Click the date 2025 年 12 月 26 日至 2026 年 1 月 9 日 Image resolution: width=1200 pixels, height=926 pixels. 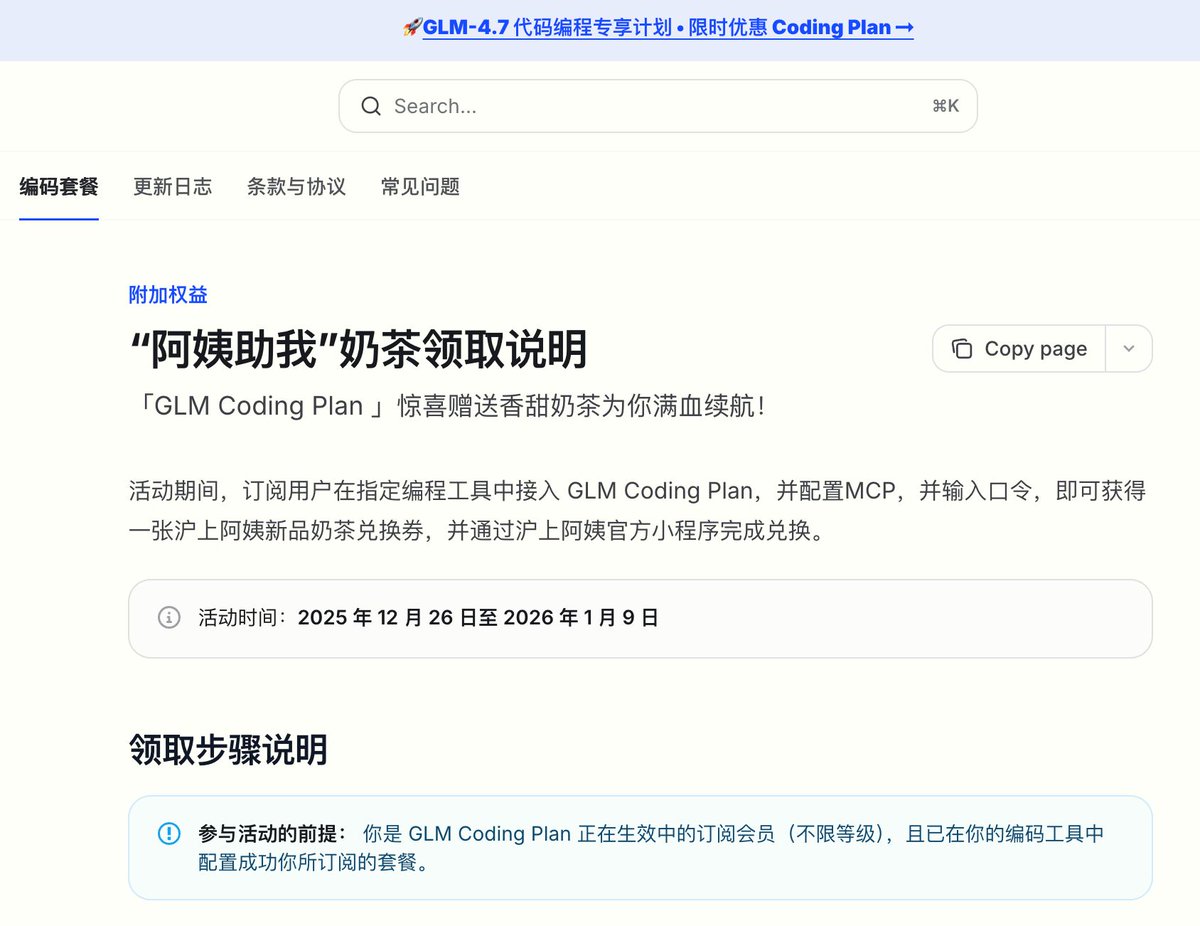(478, 618)
